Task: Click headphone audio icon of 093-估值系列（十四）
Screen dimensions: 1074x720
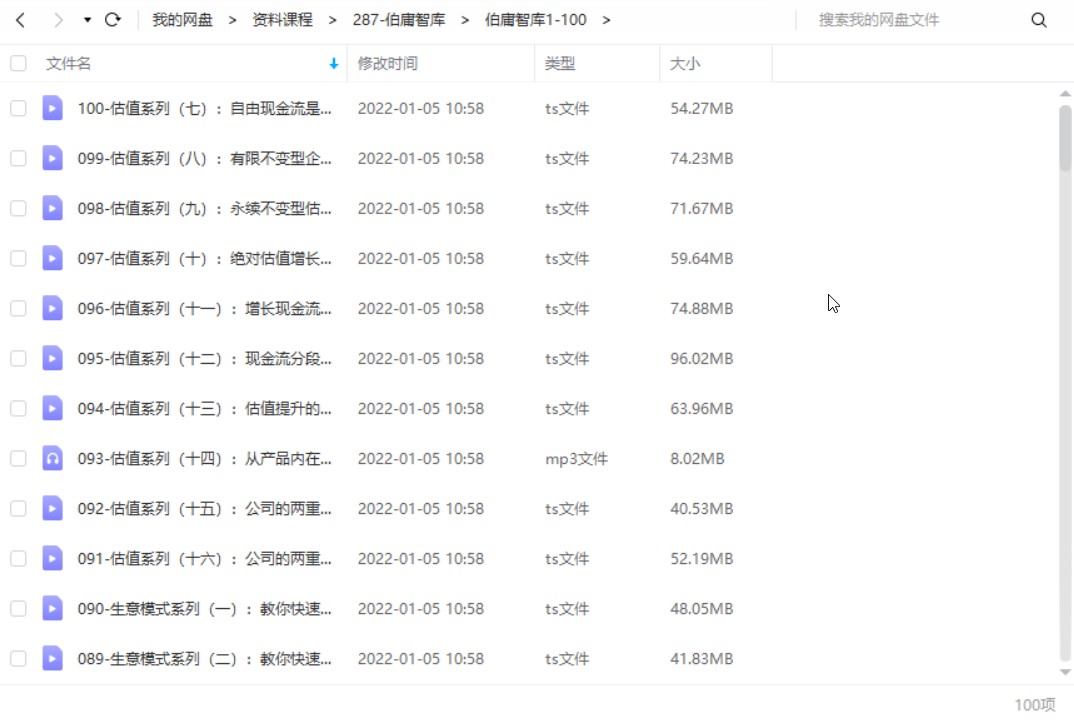Action: click(x=52, y=458)
